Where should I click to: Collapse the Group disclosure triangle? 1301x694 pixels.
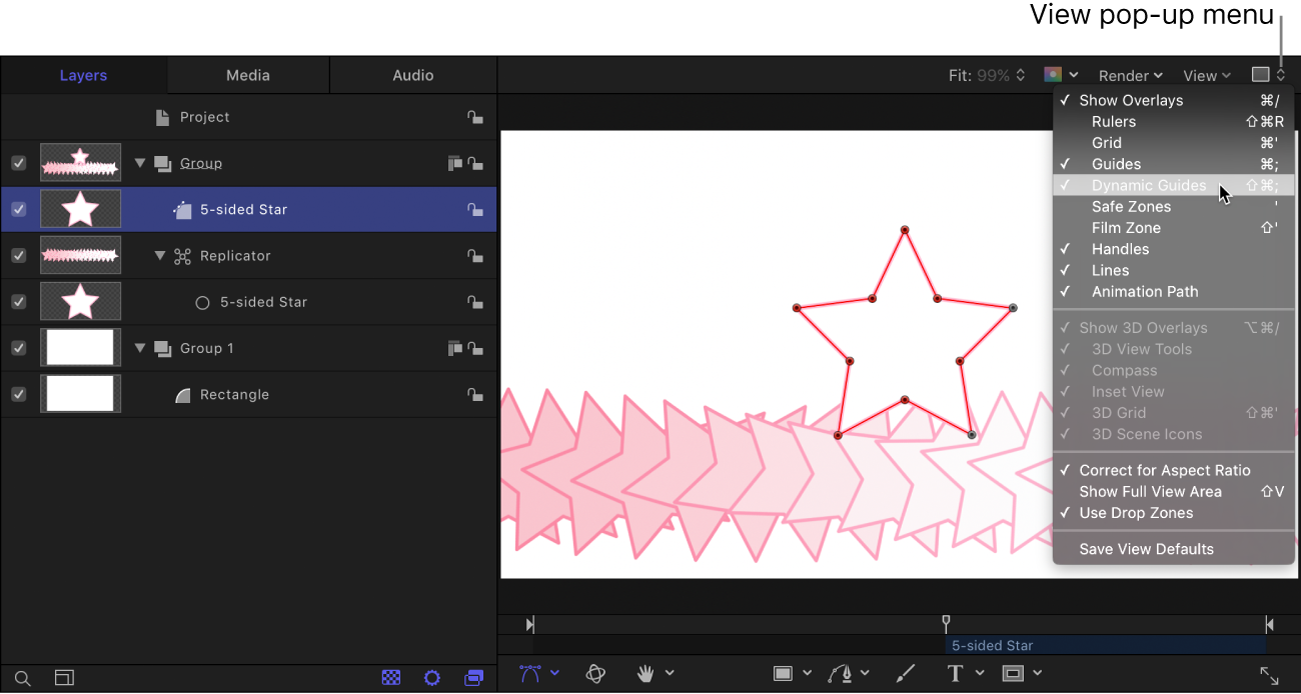click(x=140, y=163)
